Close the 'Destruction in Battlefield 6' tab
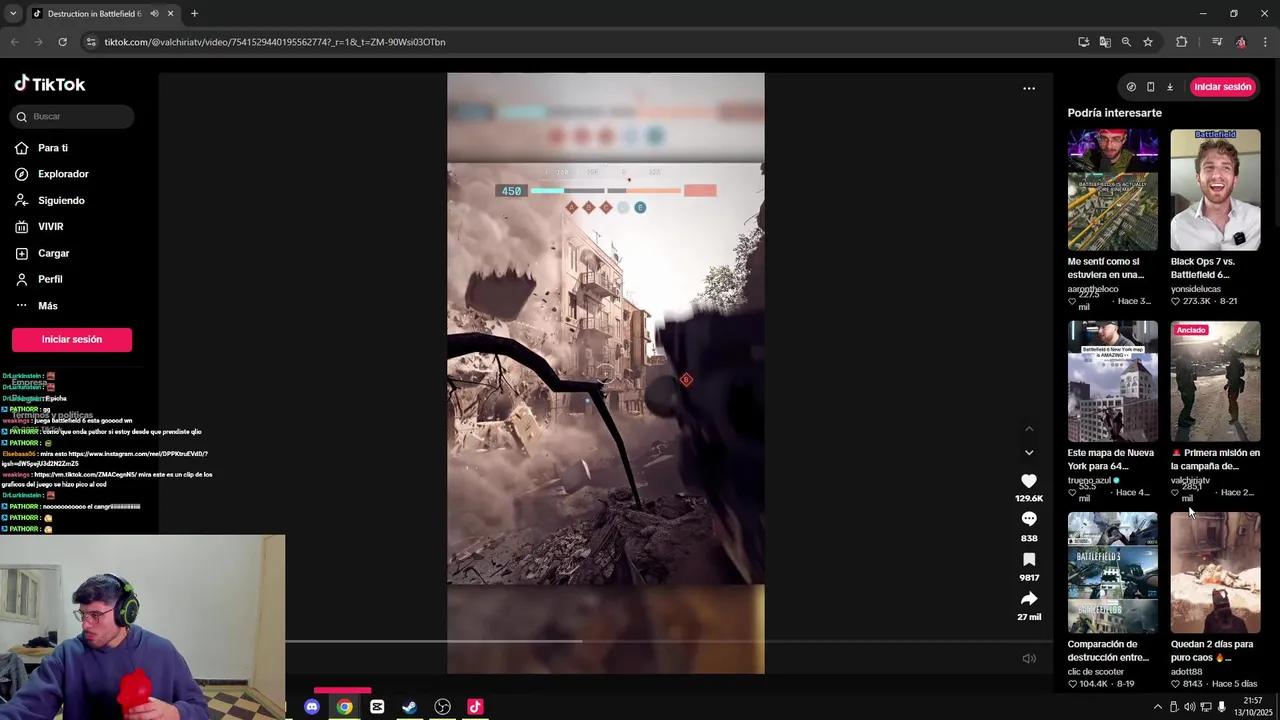The image size is (1280, 720). [170, 14]
